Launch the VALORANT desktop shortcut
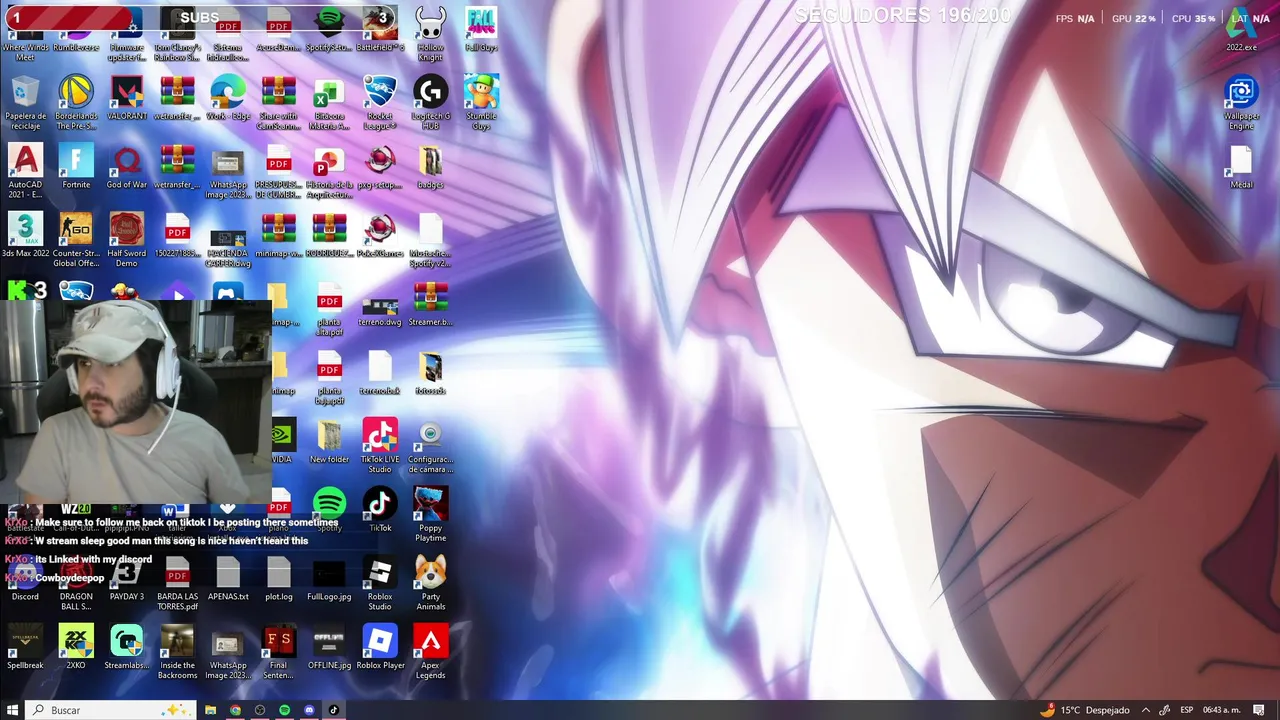This screenshot has width=1280, height=720. click(126, 98)
